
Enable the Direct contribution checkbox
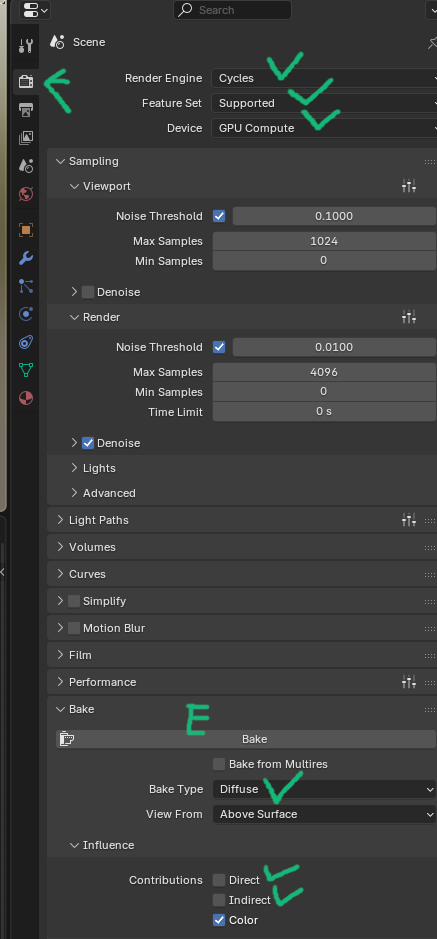(x=219, y=880)
